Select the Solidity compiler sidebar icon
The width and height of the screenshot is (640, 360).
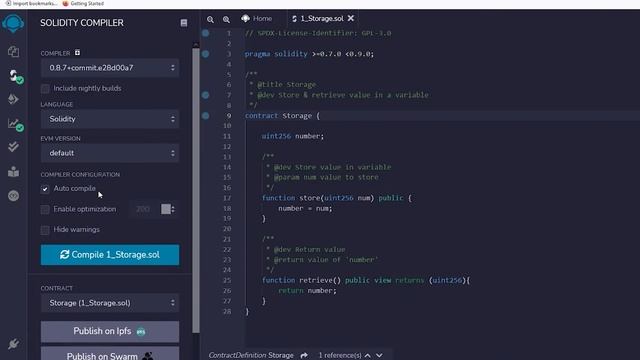coord(15,76)
